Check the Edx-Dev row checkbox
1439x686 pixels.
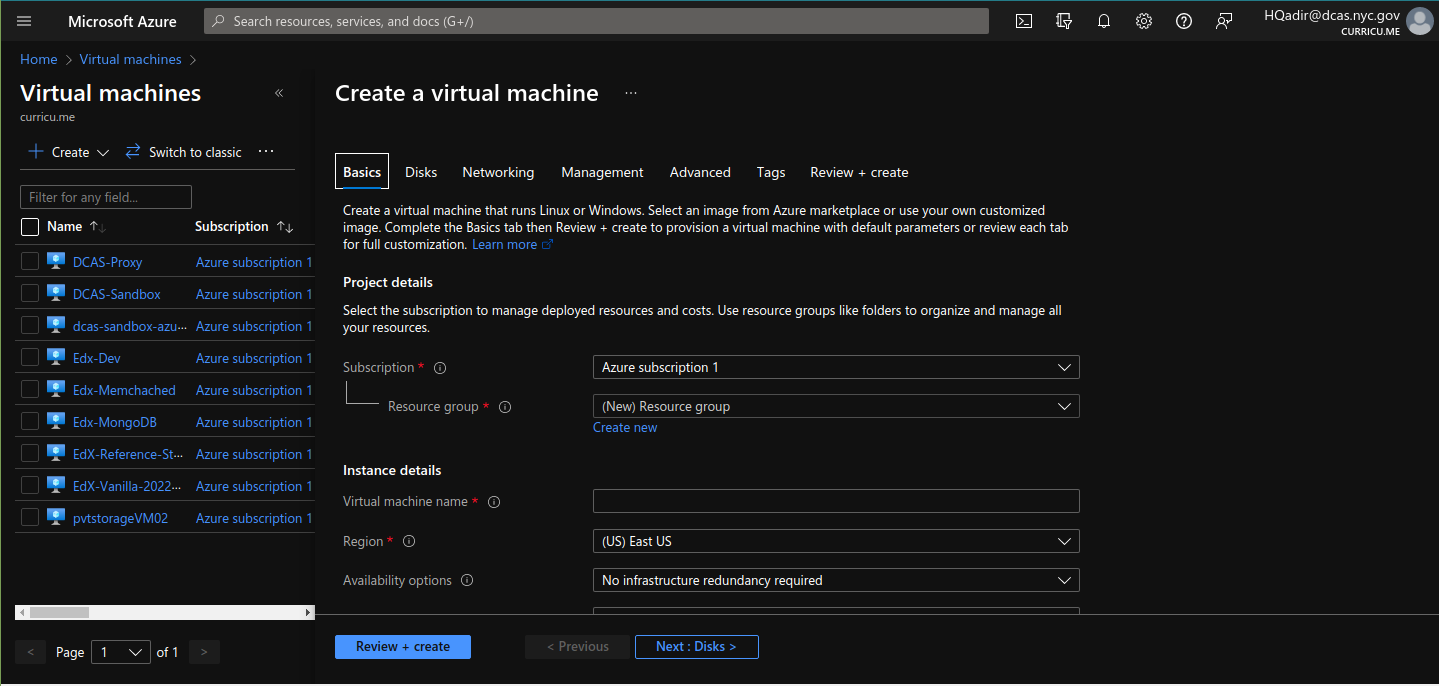pos(30,358)
